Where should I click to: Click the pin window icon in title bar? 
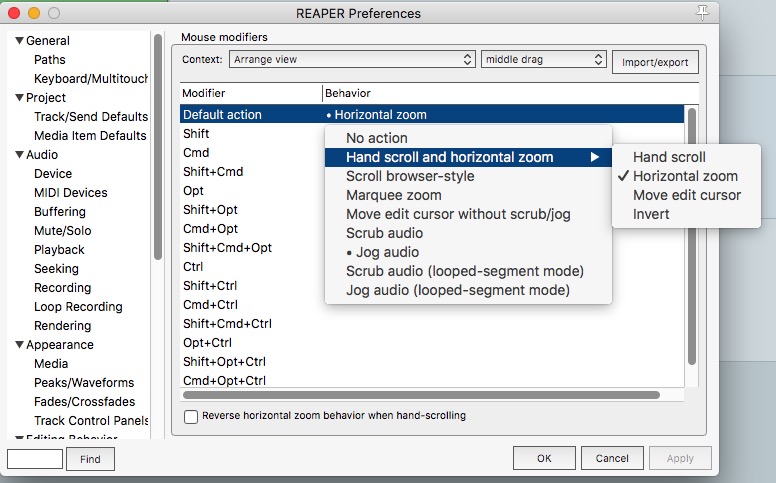pyautogui.click(x=702, y=12)
